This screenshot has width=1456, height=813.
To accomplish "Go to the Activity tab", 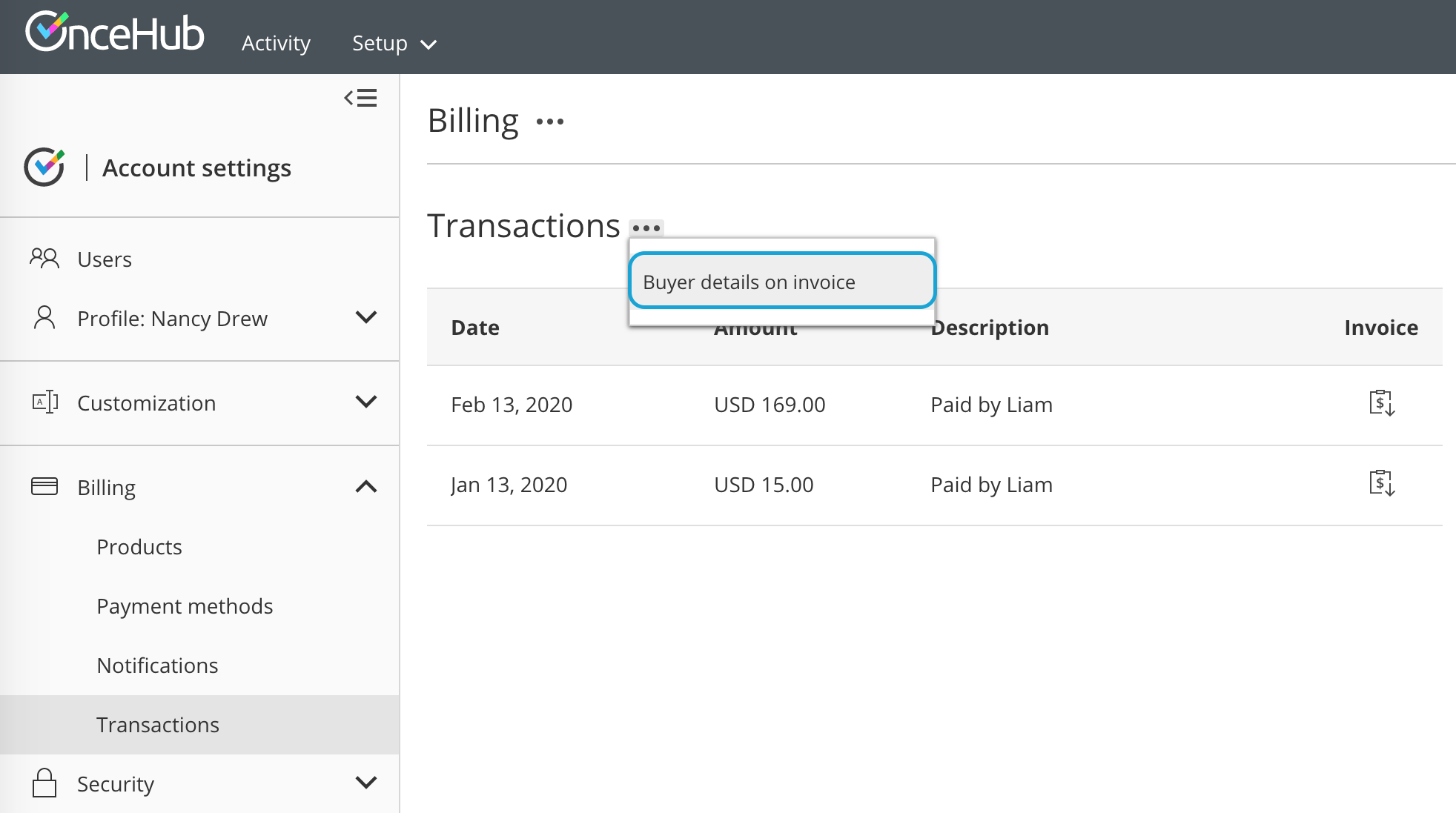I will click(x=276, y=44).
